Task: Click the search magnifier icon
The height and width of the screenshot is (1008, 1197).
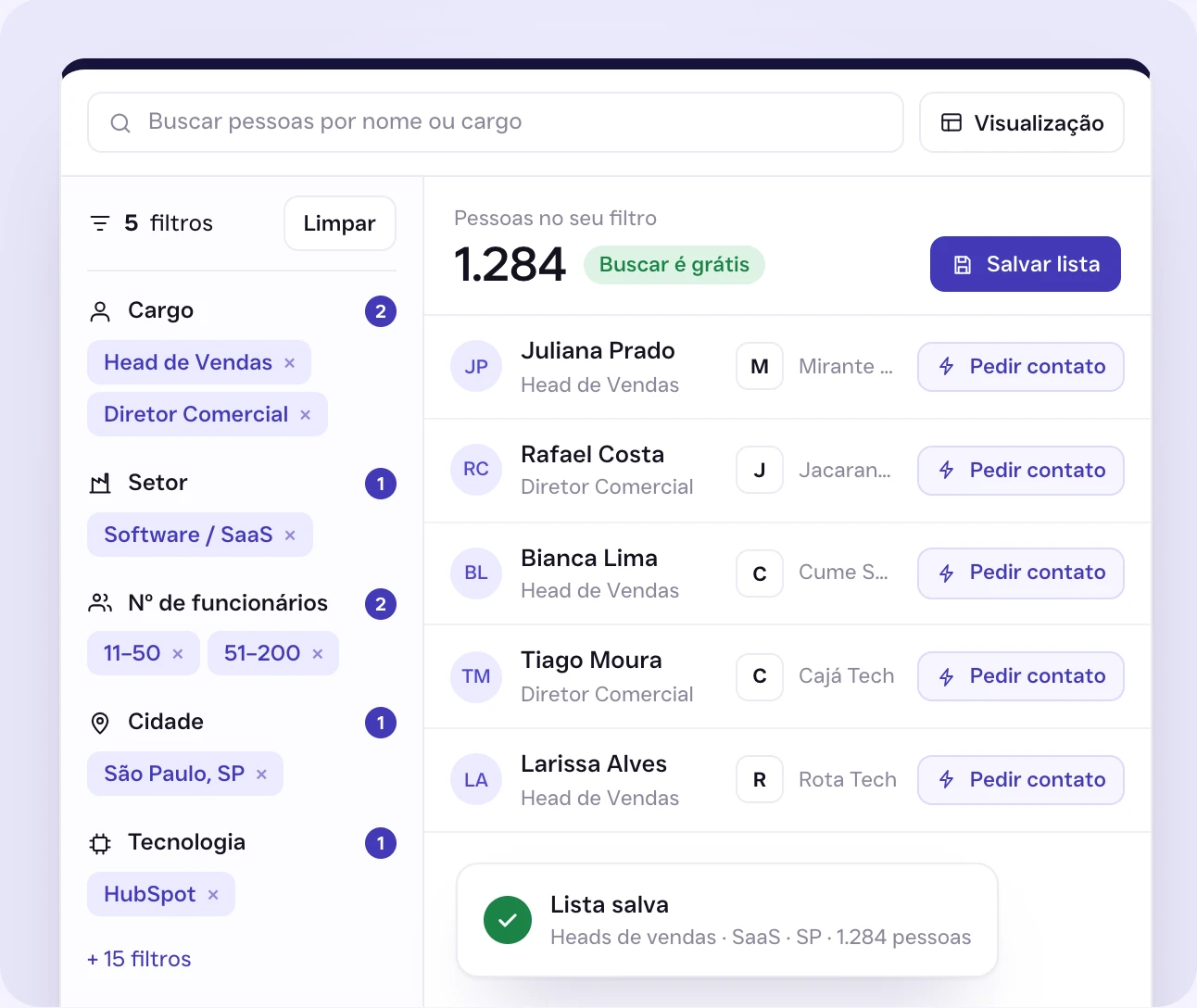Action: coord(120,123)
